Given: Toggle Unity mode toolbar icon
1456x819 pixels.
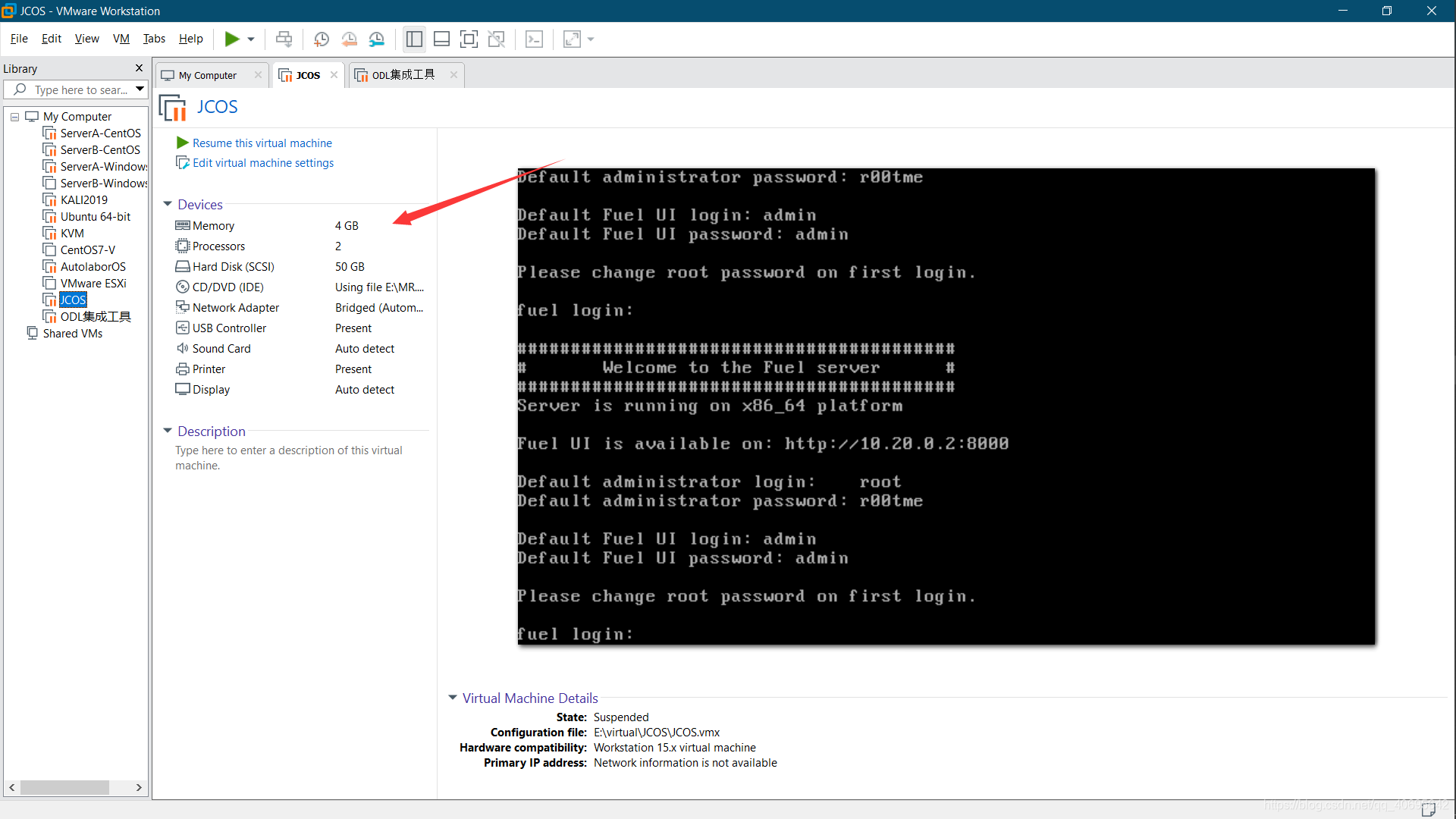Looking at the screenshot, I should [x=497, y=39].
